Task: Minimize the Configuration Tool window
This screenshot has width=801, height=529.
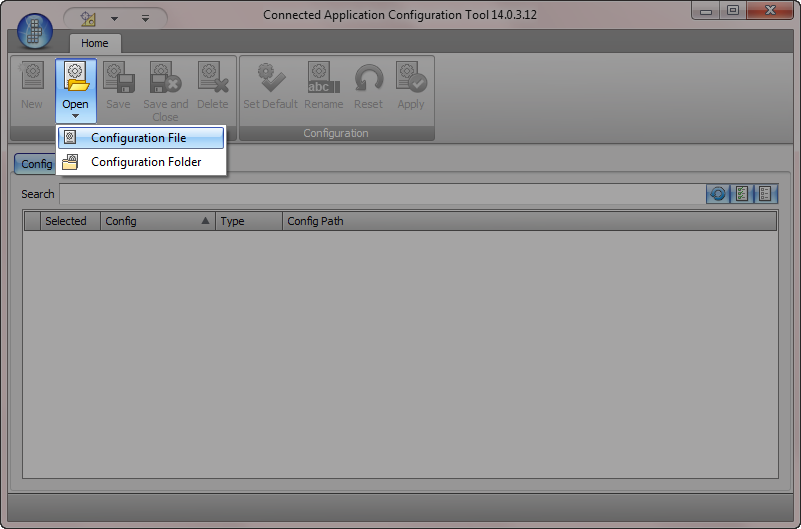Action: (x=706, y=10)
